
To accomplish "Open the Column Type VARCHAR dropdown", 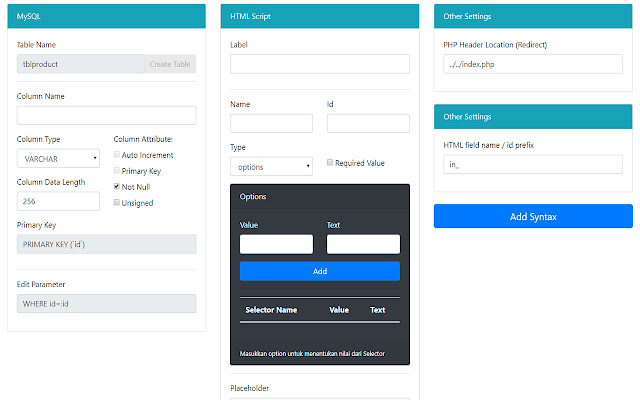I will point(58,158).
